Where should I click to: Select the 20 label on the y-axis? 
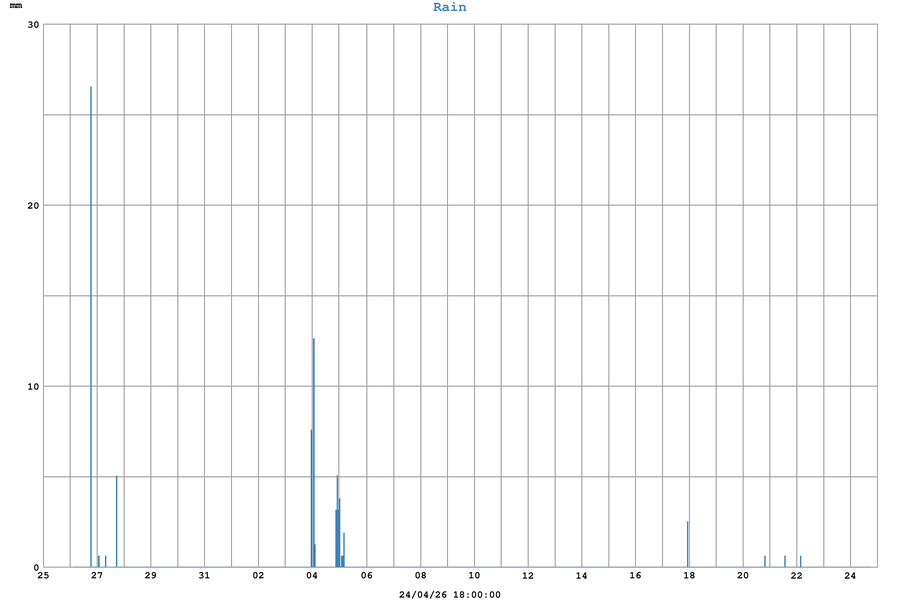[x=33, y=206]
